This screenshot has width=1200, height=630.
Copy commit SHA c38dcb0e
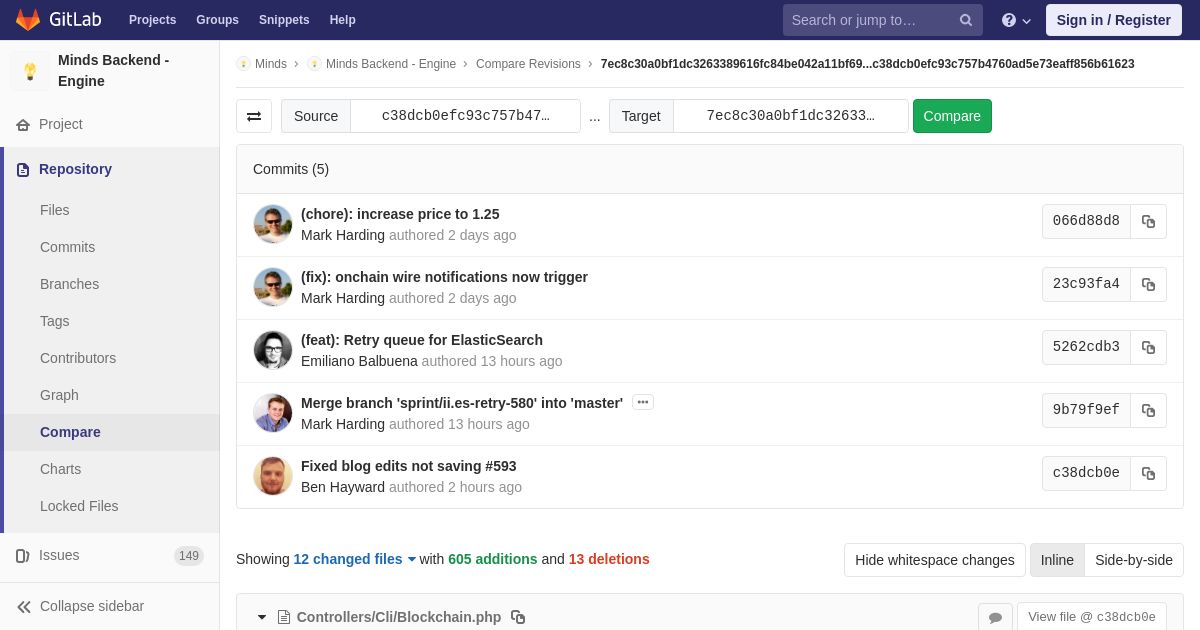point(1148,473)
